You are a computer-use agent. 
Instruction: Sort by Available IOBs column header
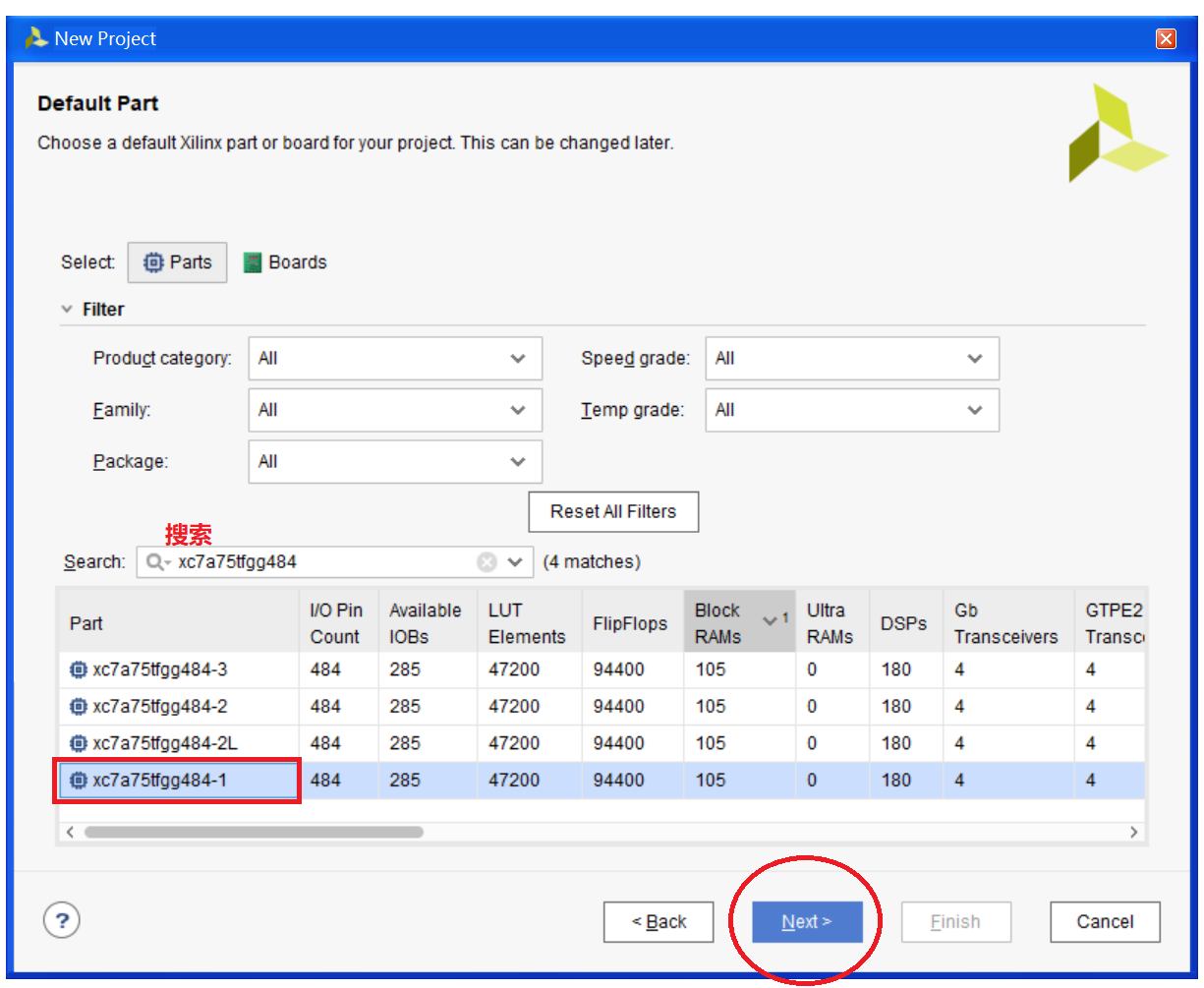428,623
